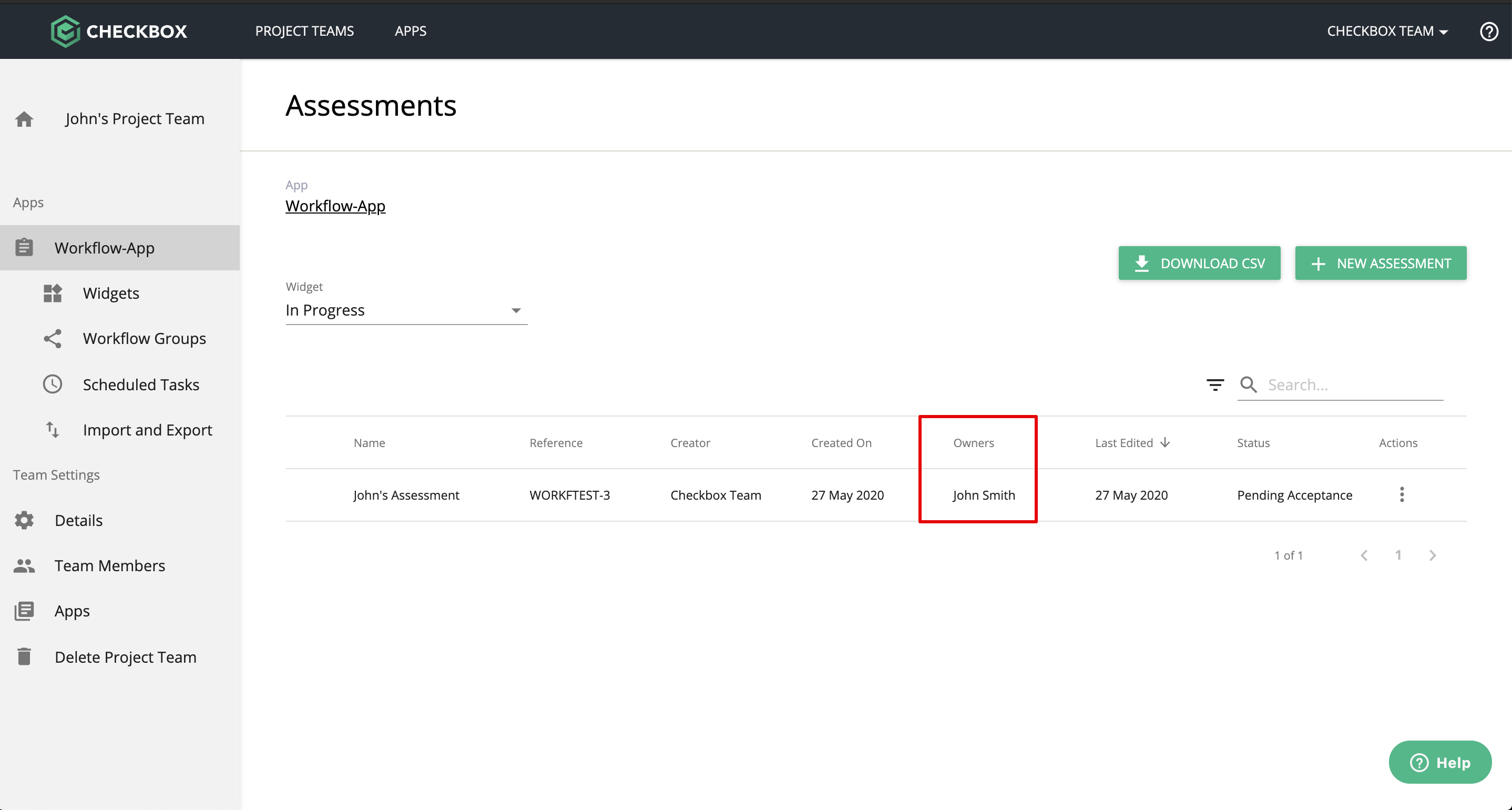
Task: Click the trash icon for Delete Project Team
Action: pos(24,657)
